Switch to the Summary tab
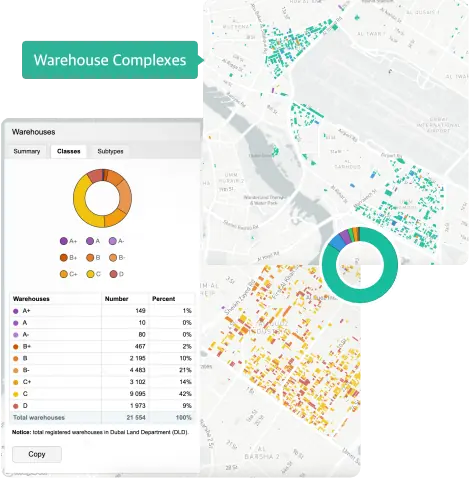469x478 pixels. click(x=27, y=151)
